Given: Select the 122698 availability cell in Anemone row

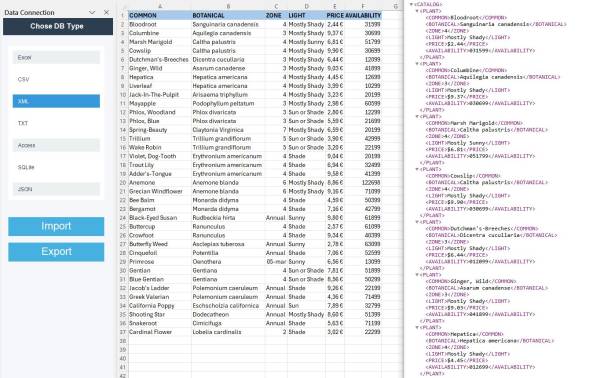Looking at the screenshot, I should (363, 182).
